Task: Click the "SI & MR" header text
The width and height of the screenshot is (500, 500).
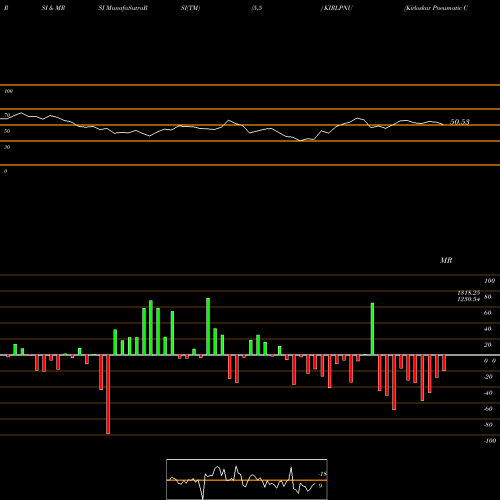Action: [x=53, y=8]
